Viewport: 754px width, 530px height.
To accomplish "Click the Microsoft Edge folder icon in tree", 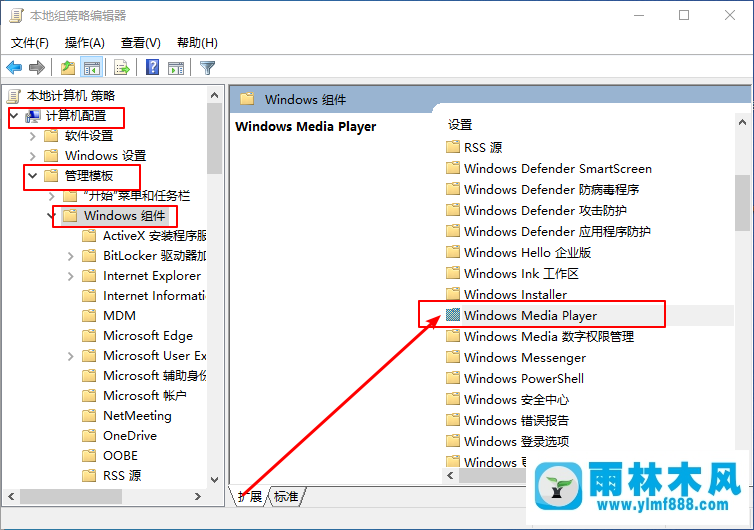I will (x=89, y=336).
